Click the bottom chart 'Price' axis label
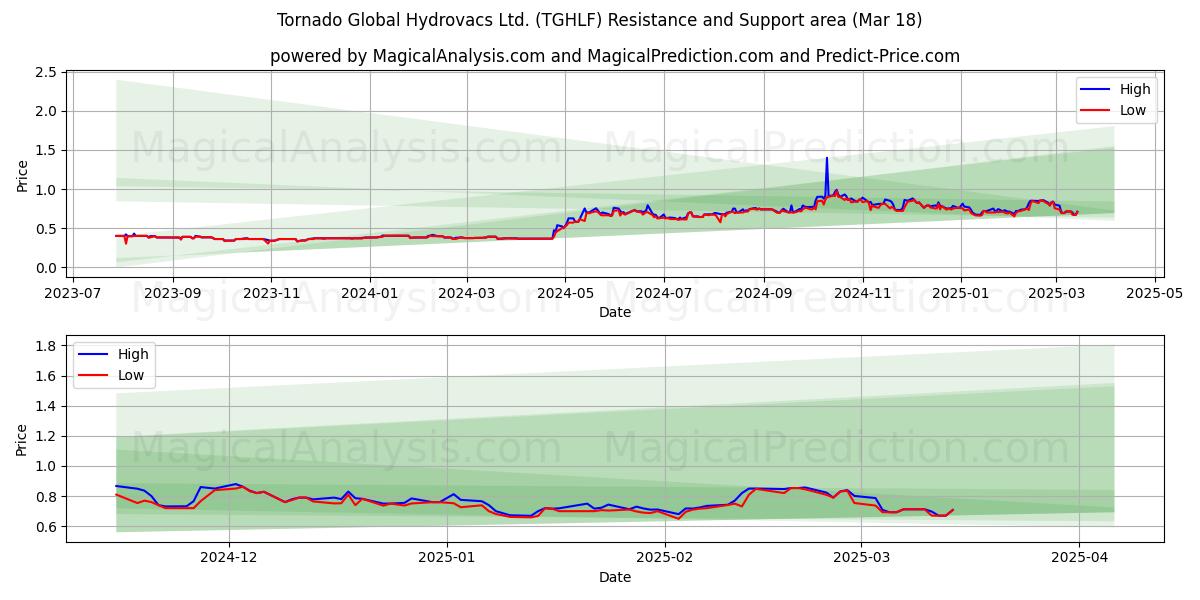Screen dimensions: 1200x600 coord(22,439)
